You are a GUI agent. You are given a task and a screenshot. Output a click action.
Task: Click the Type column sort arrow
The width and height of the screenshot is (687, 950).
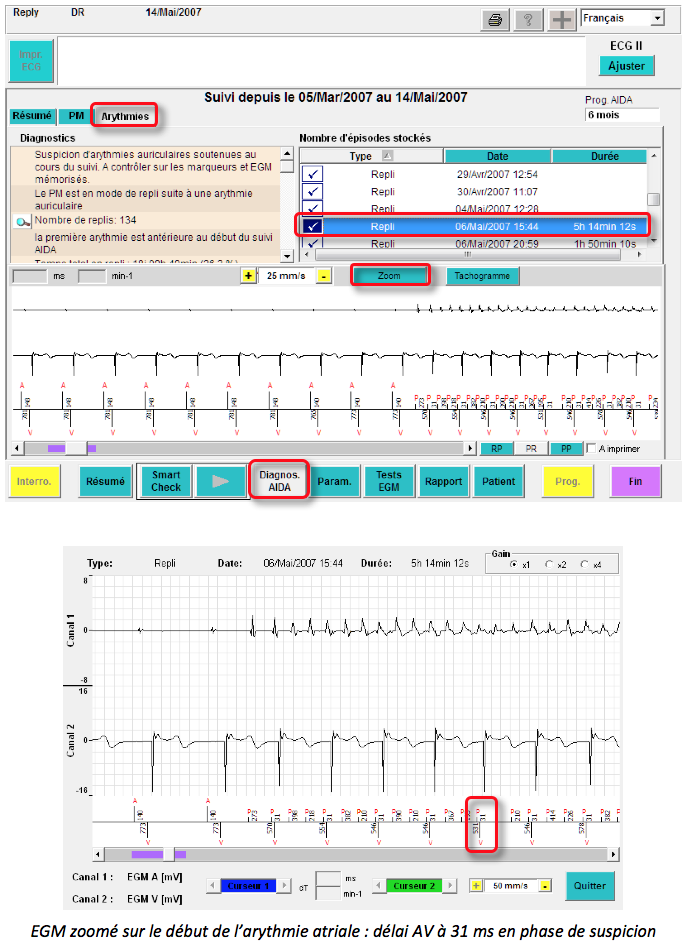click(388, 156)
